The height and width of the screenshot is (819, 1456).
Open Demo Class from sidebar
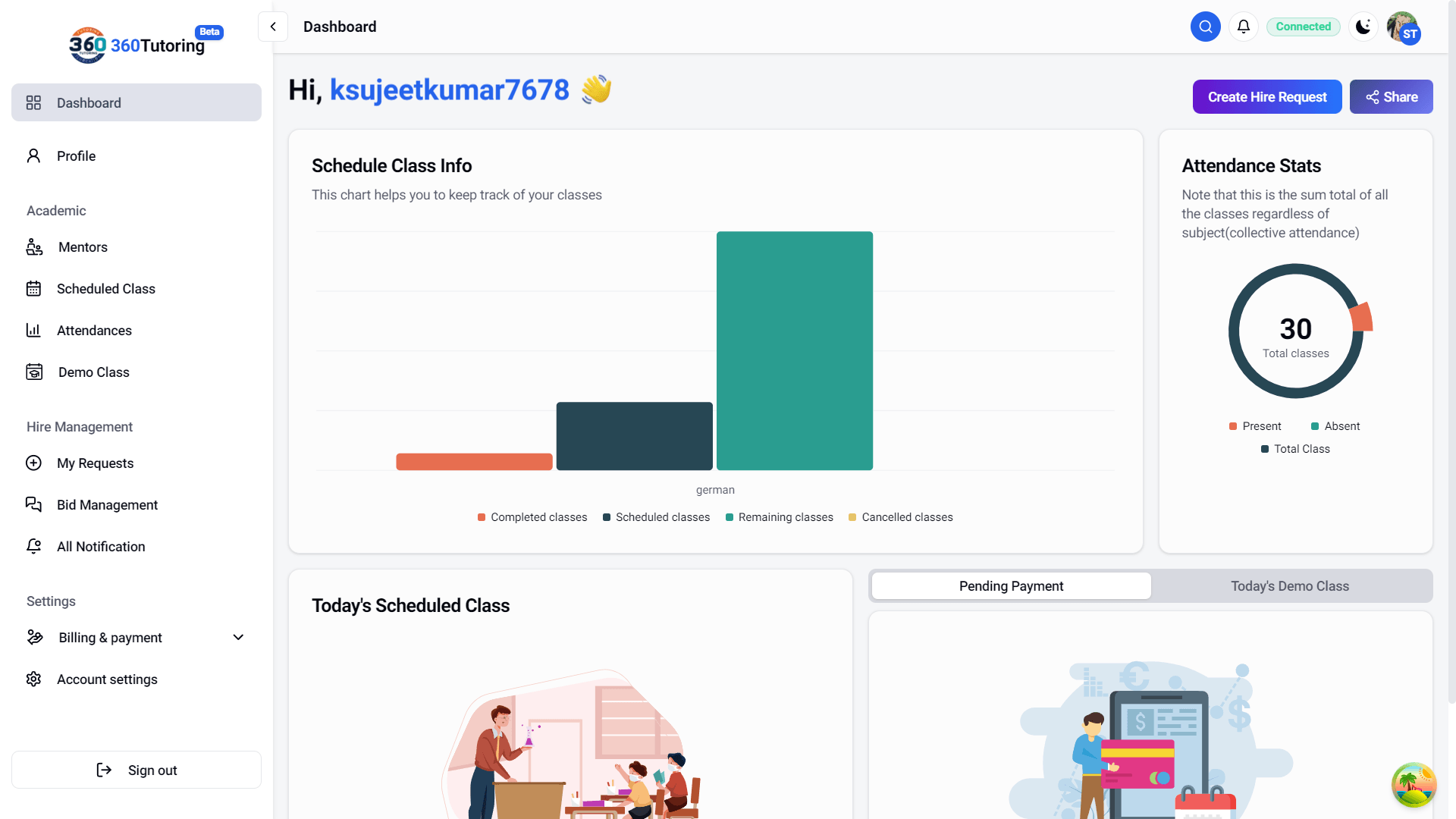93,372
